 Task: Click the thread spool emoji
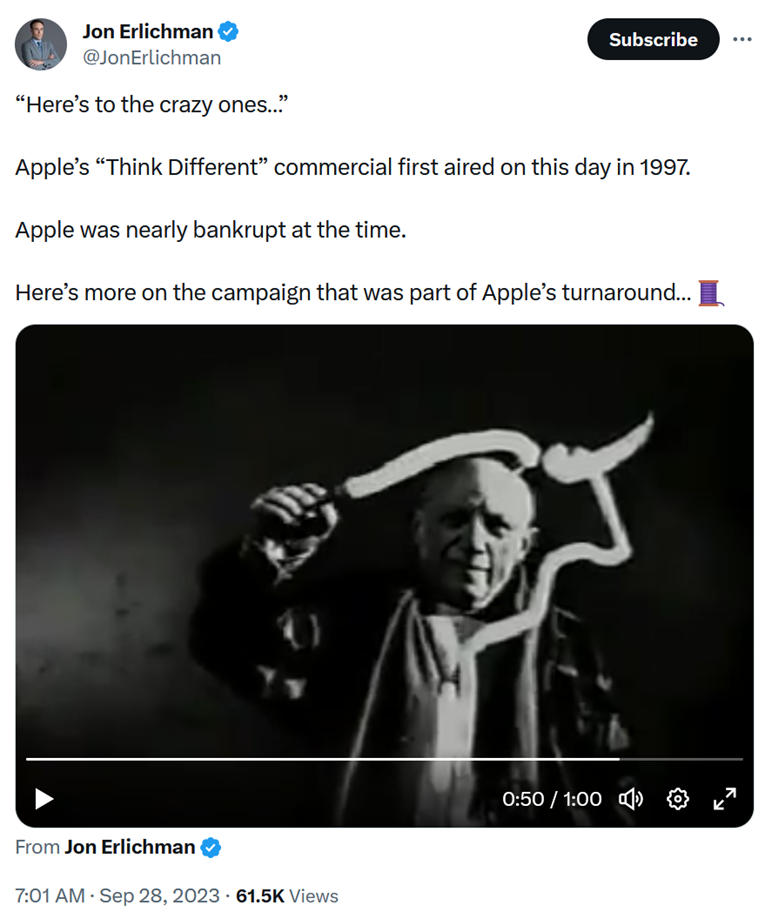pos(710,293)
